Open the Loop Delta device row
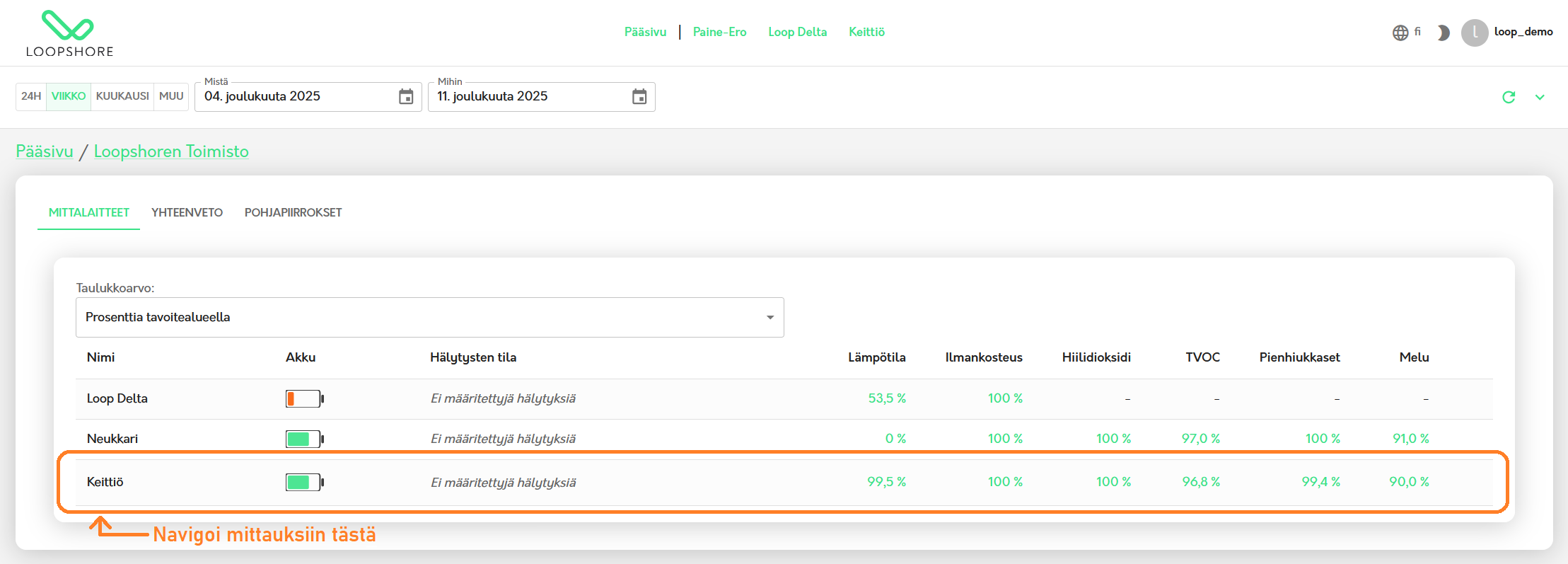 (x=784, y=398)
